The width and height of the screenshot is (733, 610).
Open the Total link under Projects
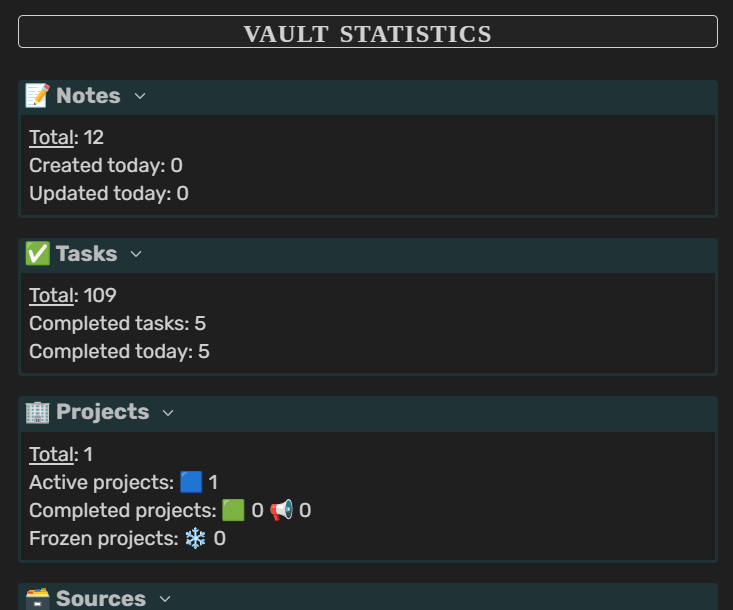[x=51, y=454]
